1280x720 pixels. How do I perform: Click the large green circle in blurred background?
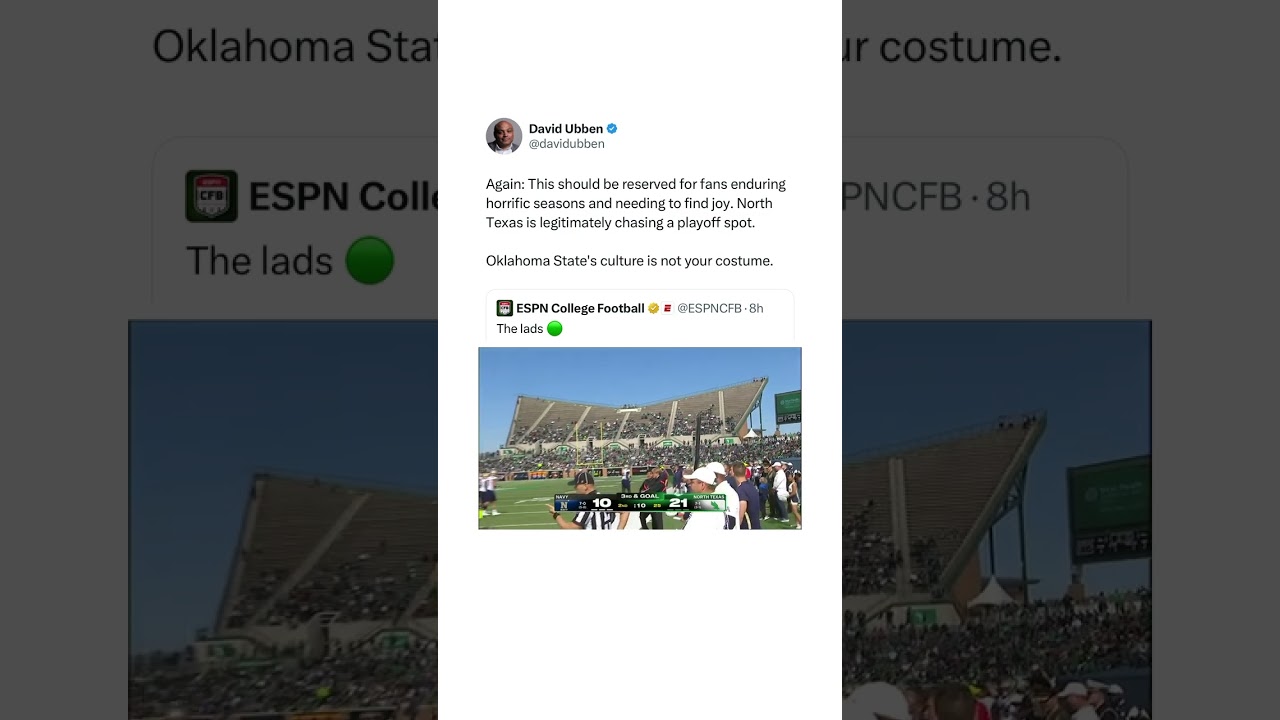point(370,260)
